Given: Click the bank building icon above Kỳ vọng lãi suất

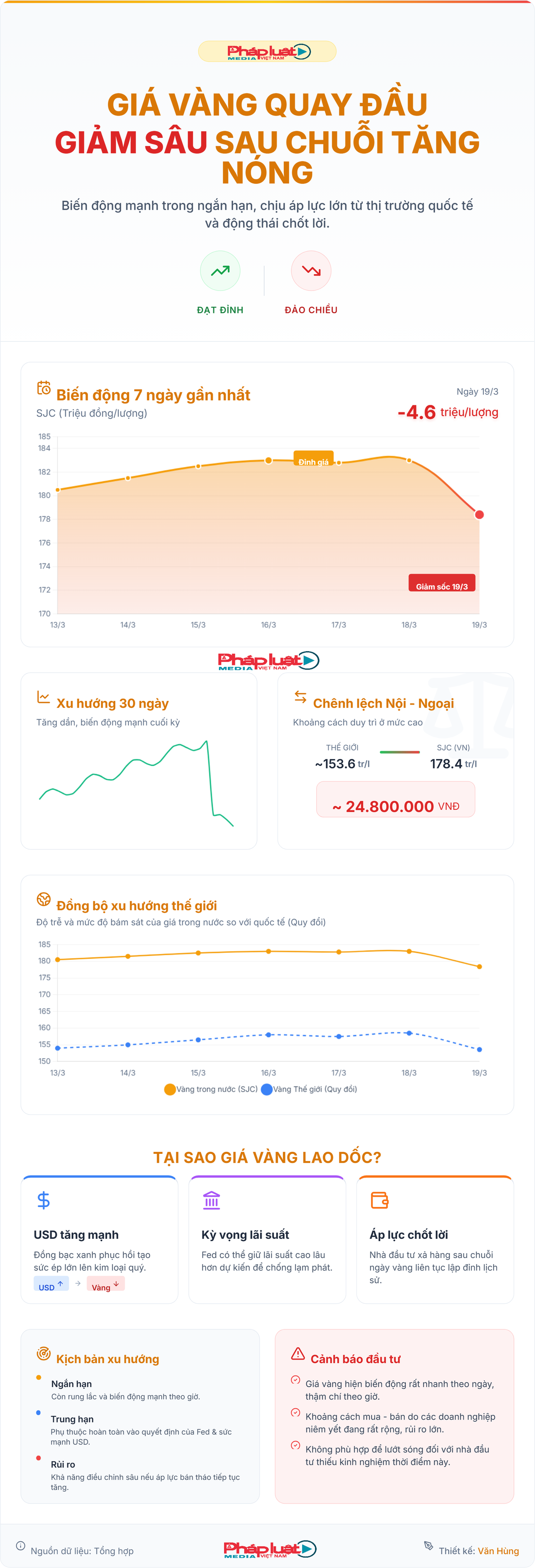Looking at the screenshot, I should pyautogui.click(x=211, y=1200).
